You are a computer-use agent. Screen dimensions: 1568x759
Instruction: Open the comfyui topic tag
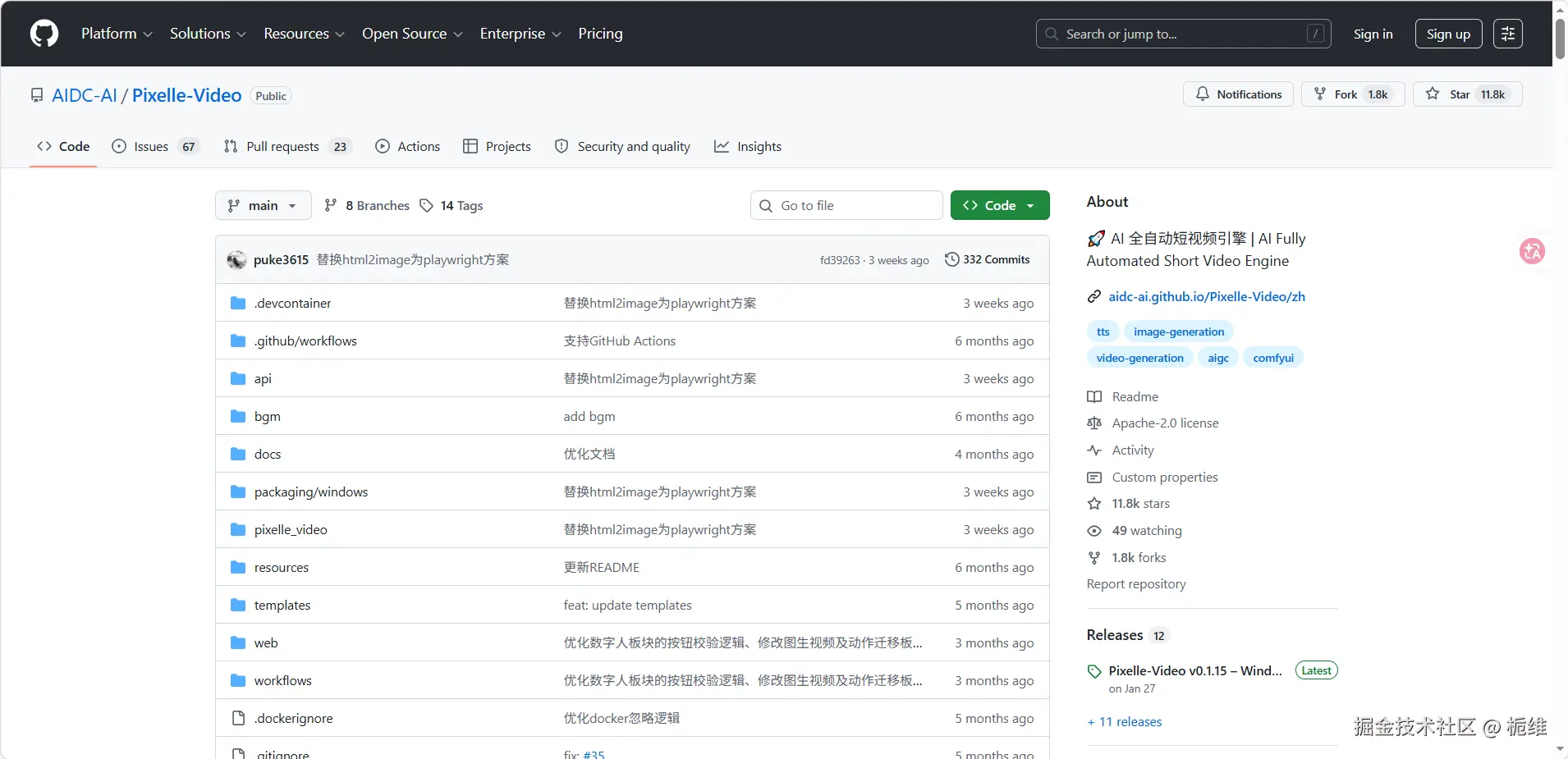[x=1273, y=358]
